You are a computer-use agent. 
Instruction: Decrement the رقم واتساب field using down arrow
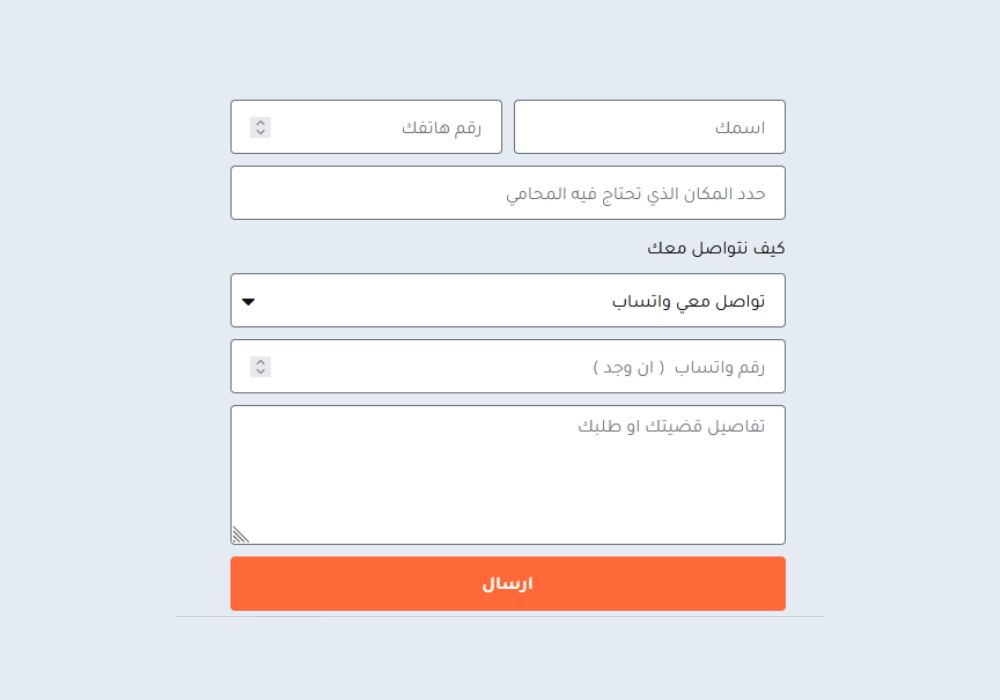point(261,371)
